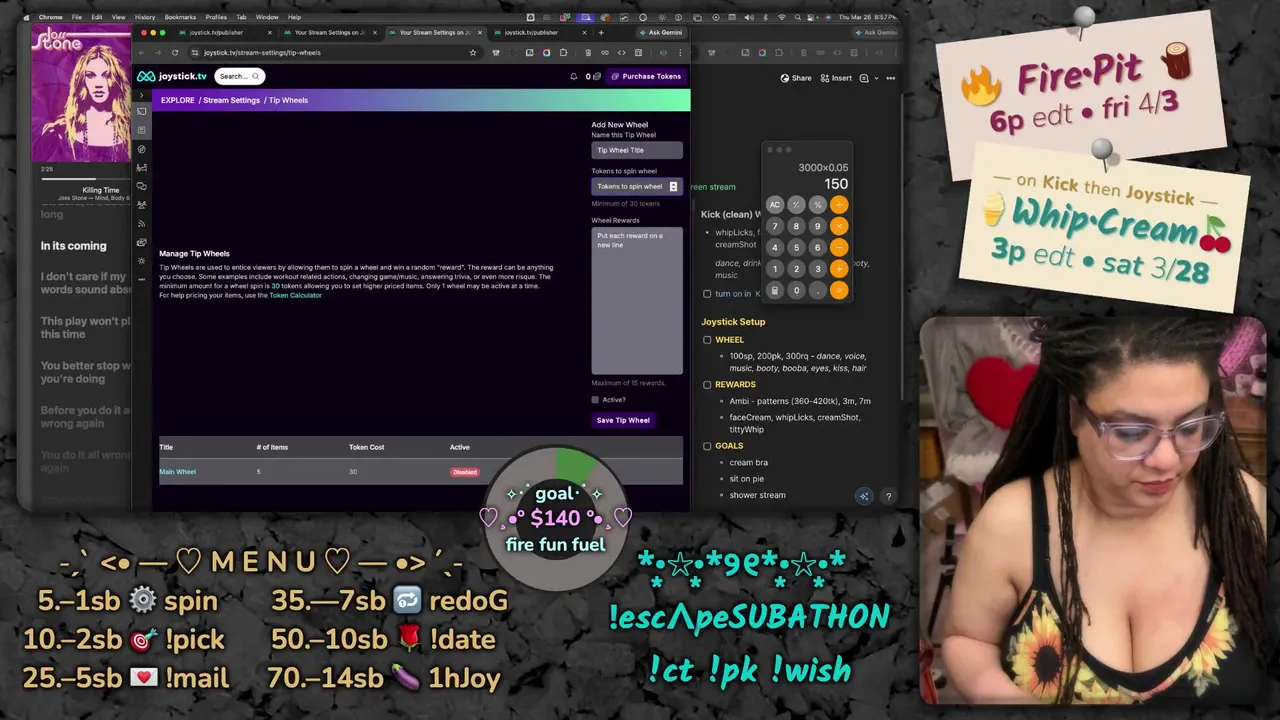The image size is (1280, 720).
Task: Open the Main Wheel entry
Action: point(177,472)
